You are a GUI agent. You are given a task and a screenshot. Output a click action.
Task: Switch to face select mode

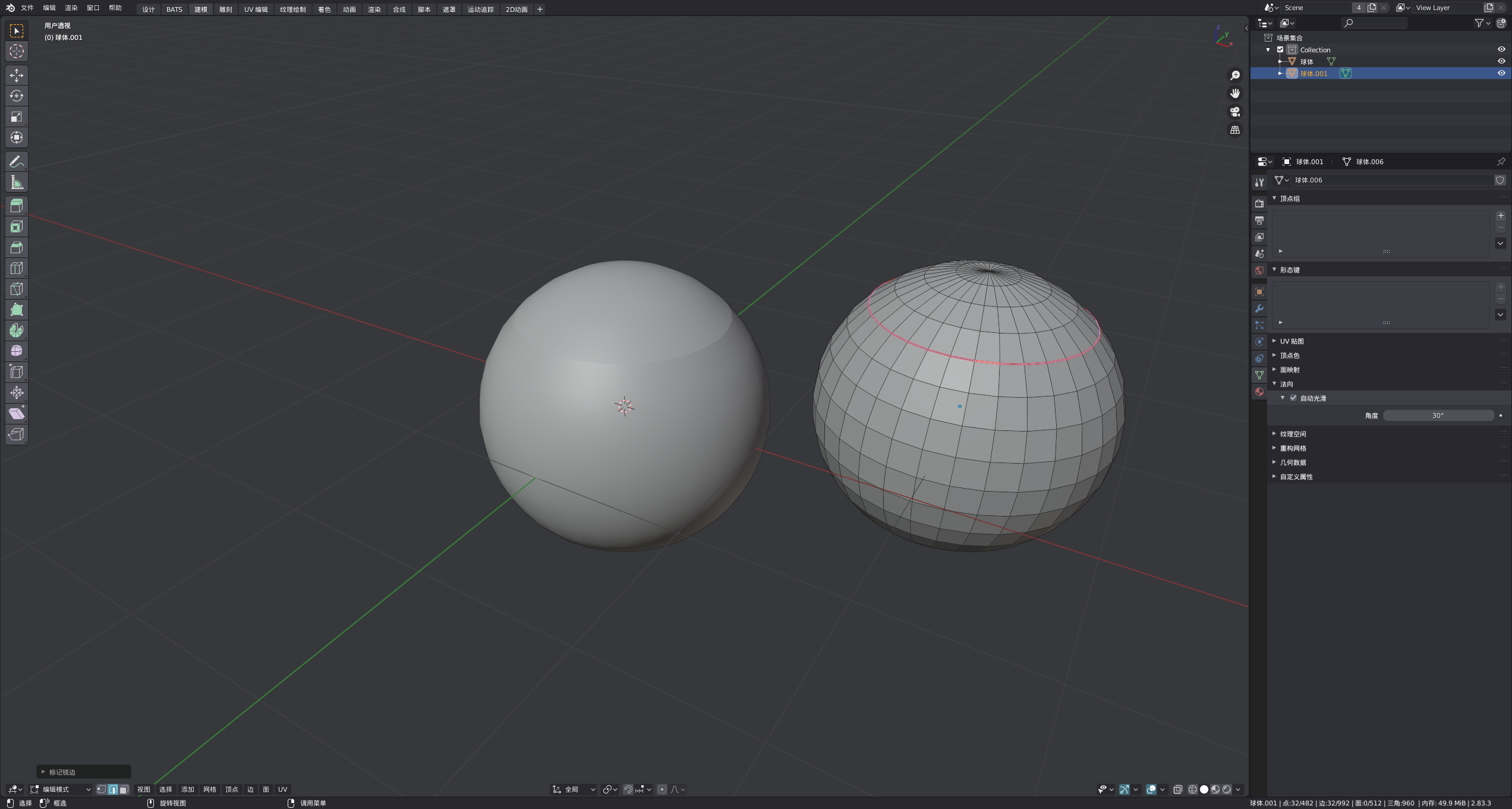pyautogui.click(x=124, y=789)
